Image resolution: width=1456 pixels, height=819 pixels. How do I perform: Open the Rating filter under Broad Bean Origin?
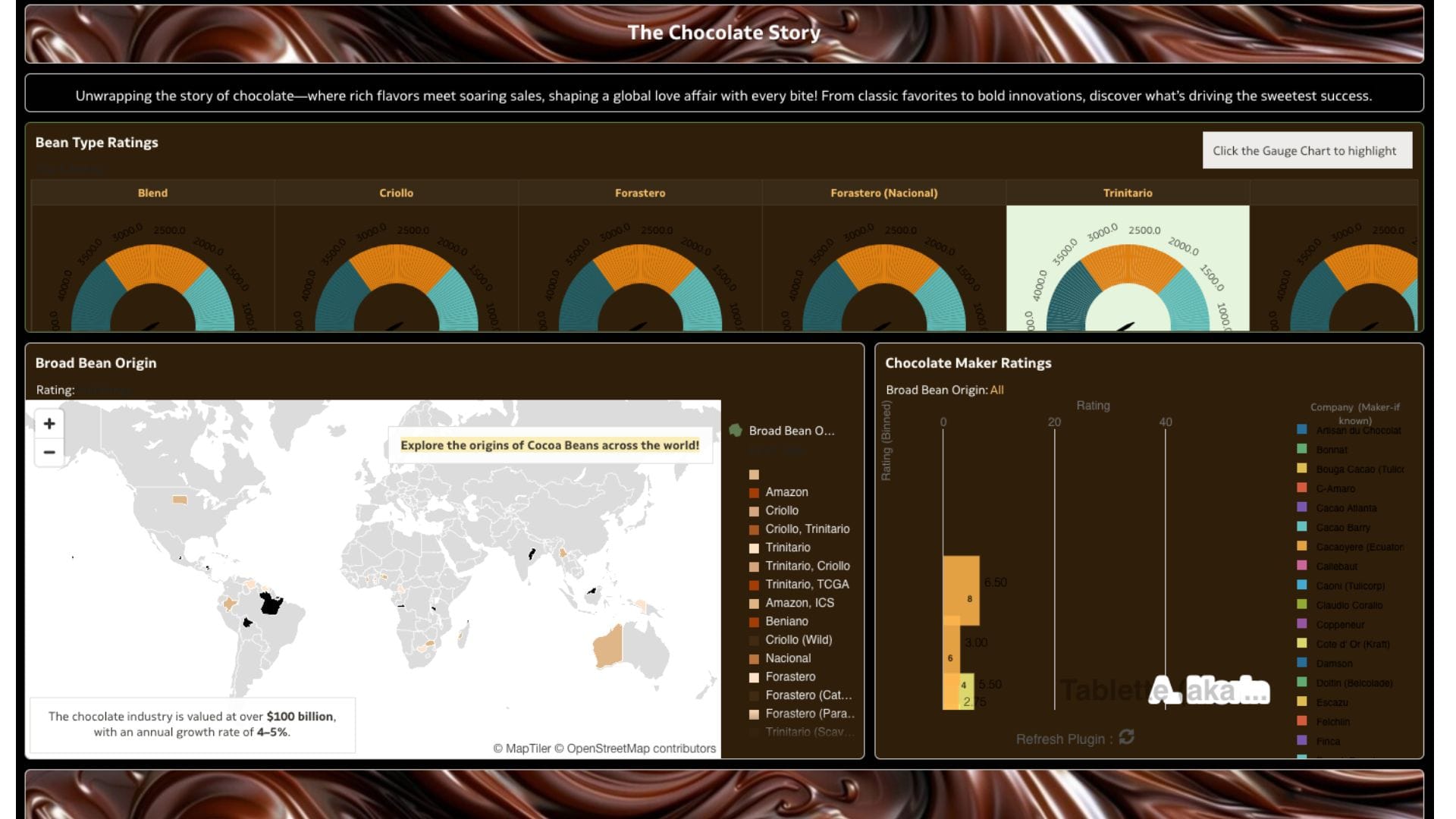click(x=105, y=390)
